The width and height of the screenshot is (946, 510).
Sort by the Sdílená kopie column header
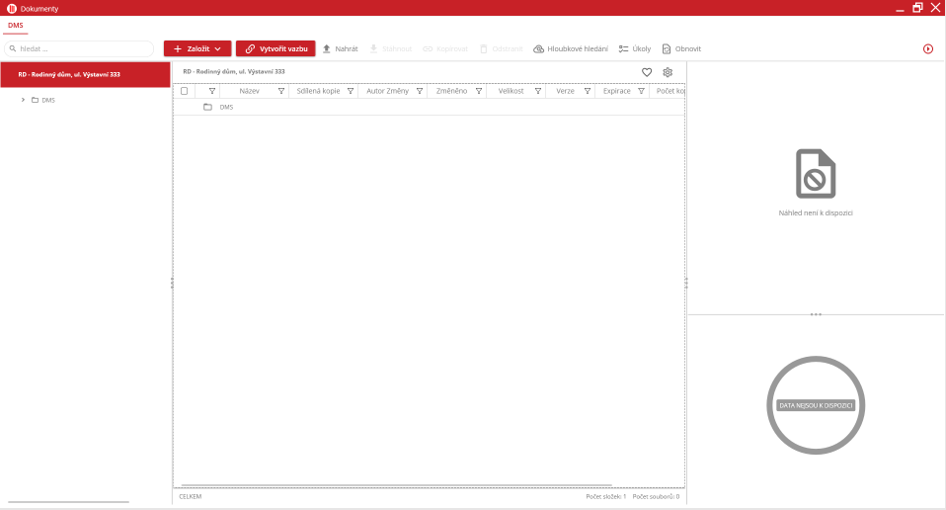point(318,91)
